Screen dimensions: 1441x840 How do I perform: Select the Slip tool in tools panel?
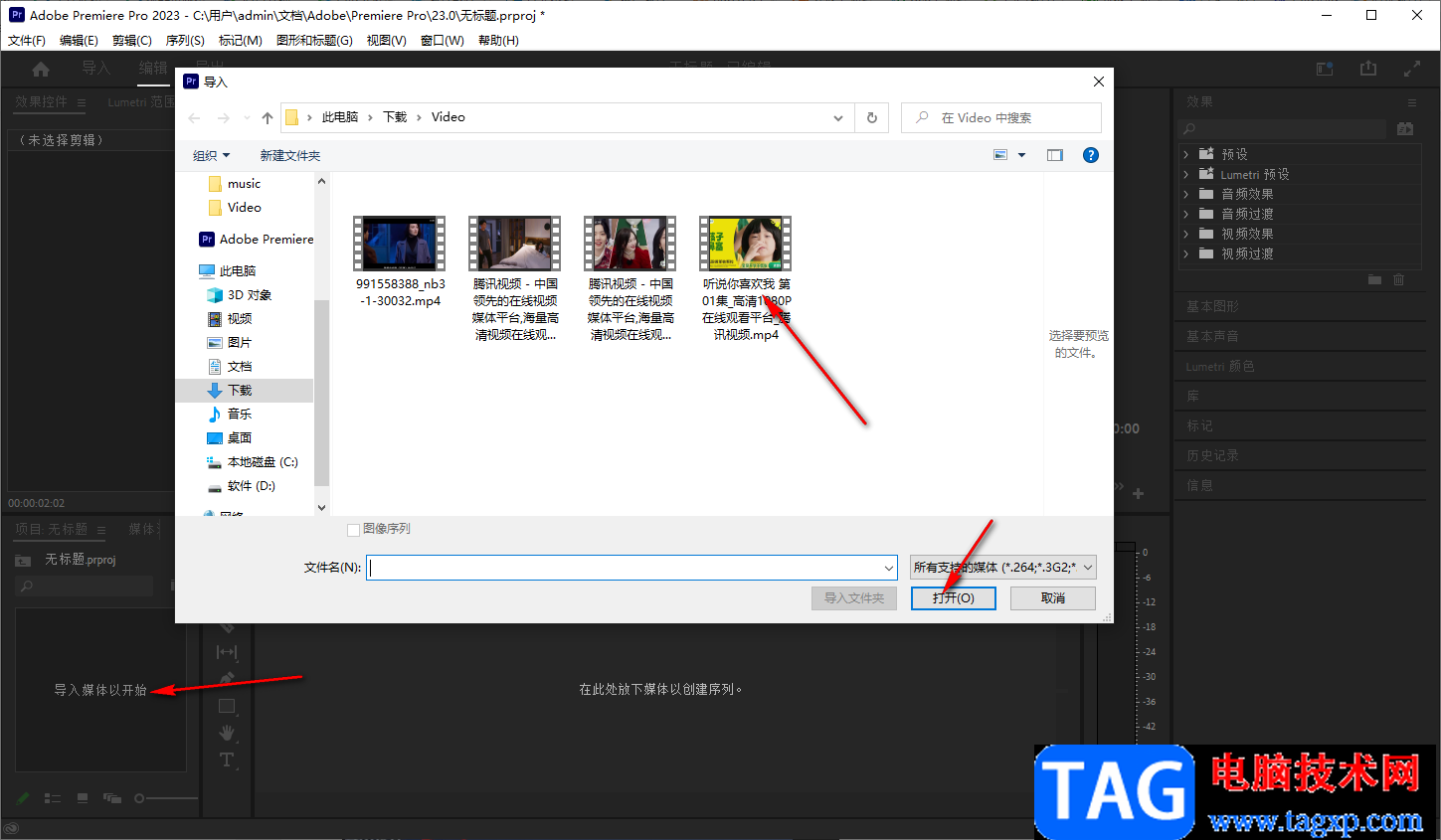pos(227,652)
